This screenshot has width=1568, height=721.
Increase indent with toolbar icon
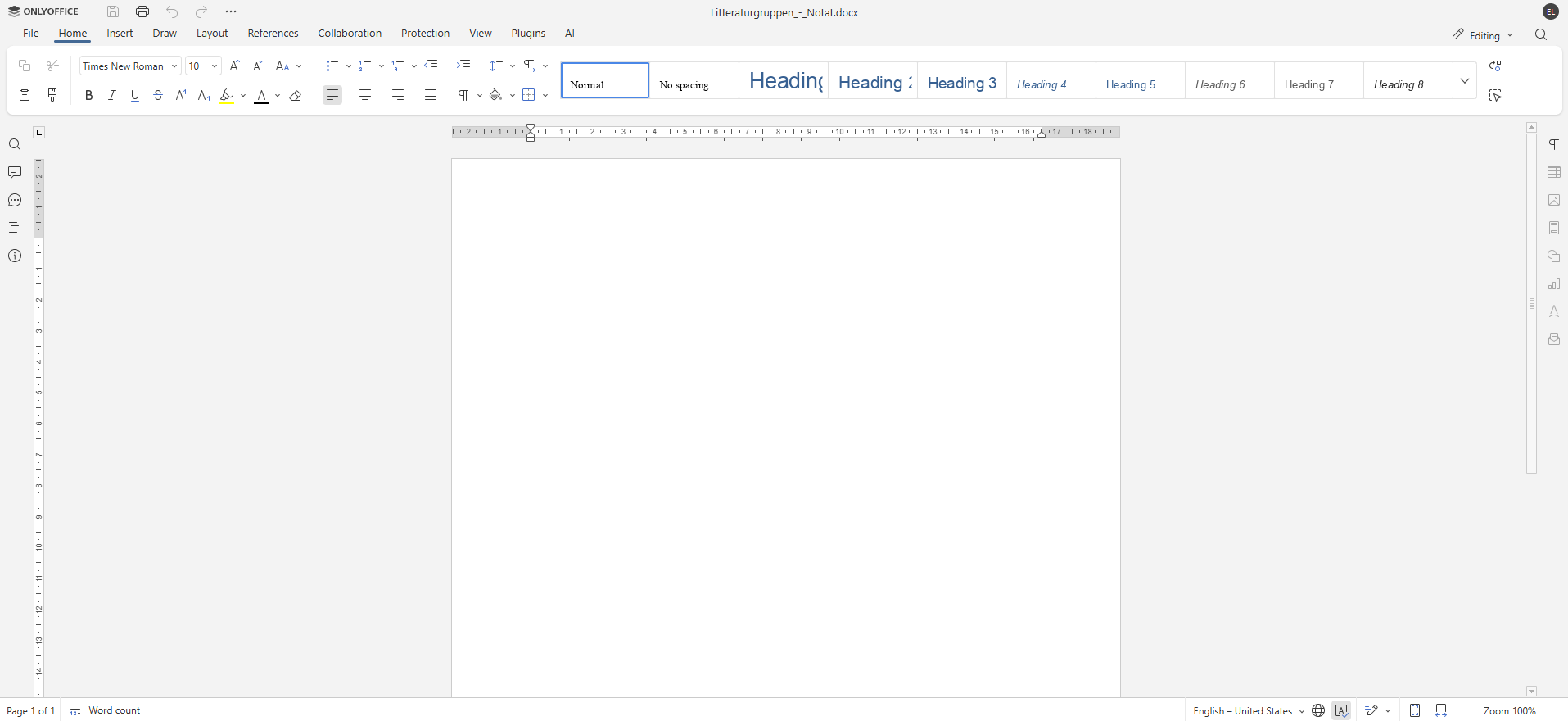tap(463, 66)
